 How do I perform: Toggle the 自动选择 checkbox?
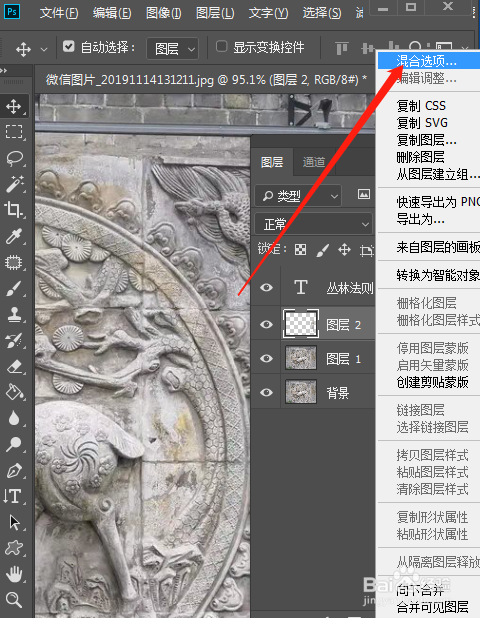tap(69, 47)
